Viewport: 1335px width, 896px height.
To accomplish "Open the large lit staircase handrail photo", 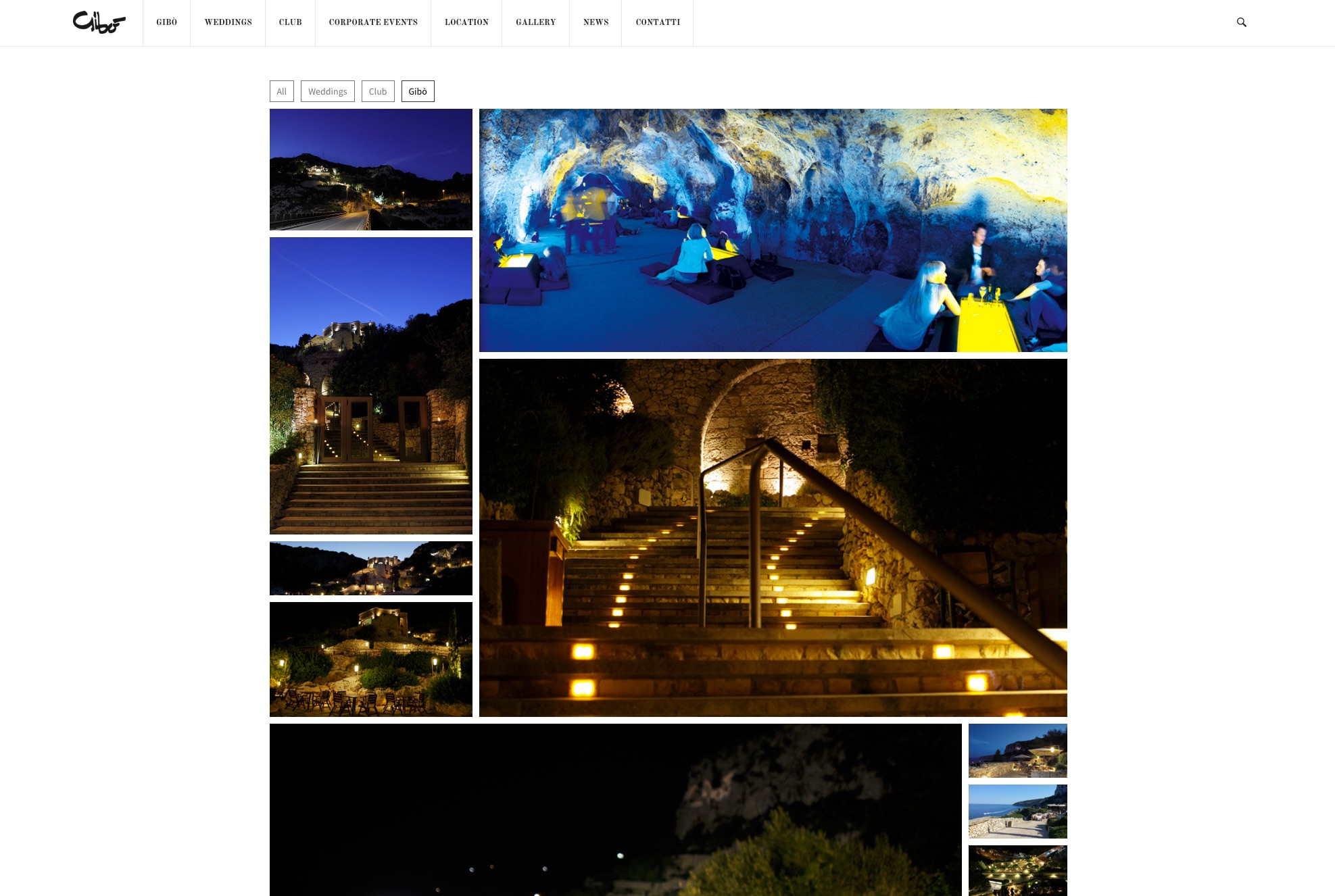I will 773,538.
